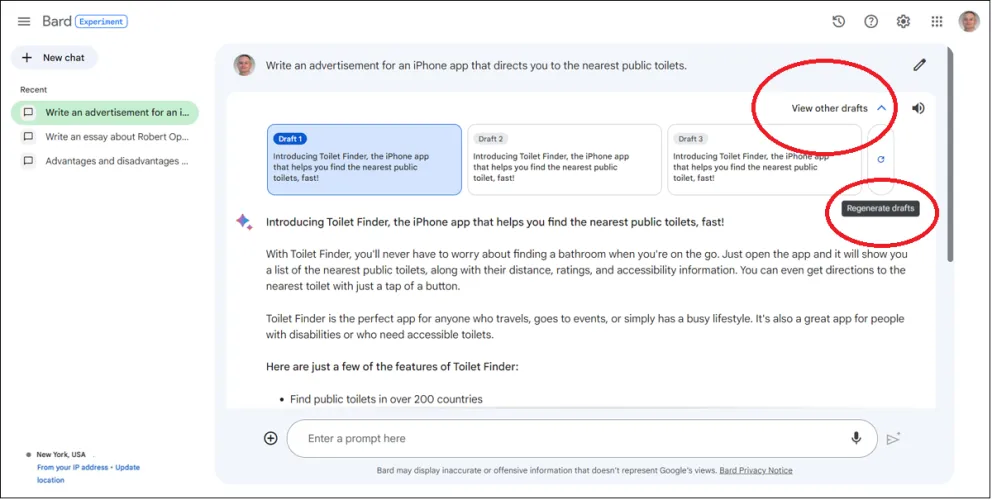
Task: Start a New chat
Action: coord(54,58)
